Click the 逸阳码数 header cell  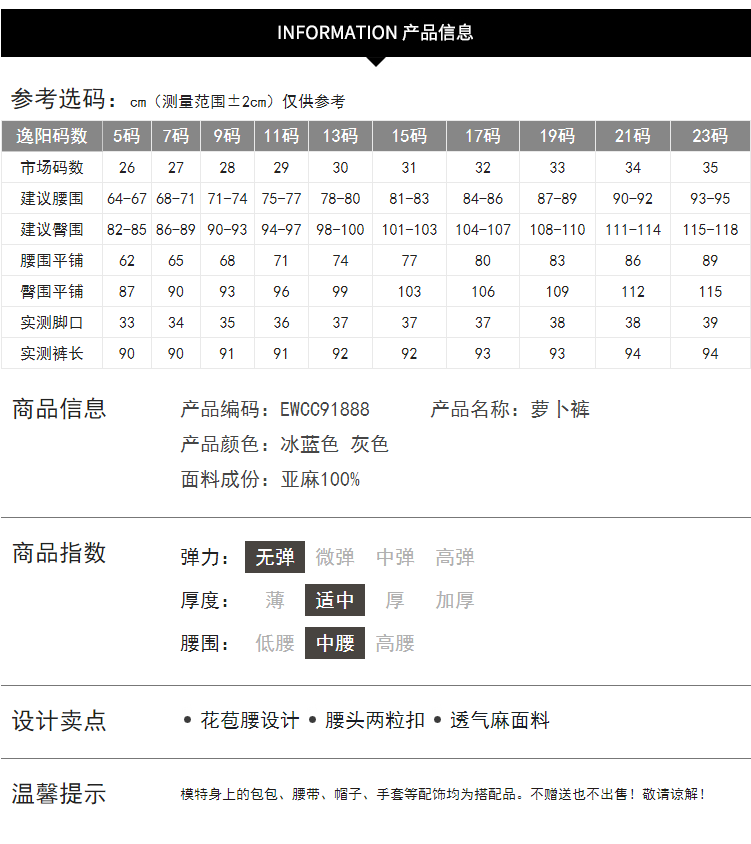click(x=52, y=136)
